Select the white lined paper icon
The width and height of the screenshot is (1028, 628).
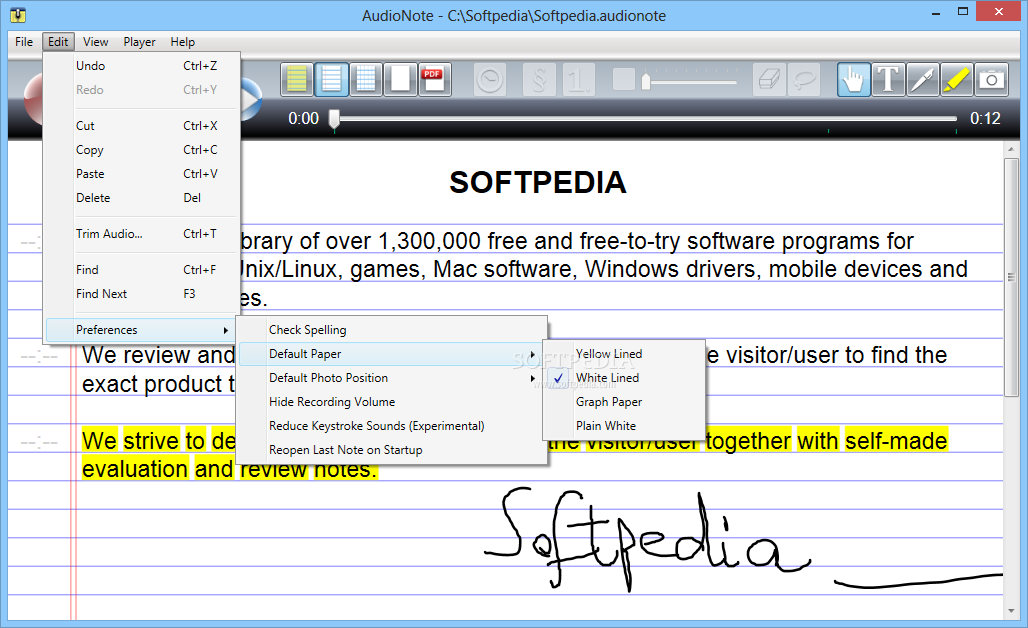click(331, 80)
